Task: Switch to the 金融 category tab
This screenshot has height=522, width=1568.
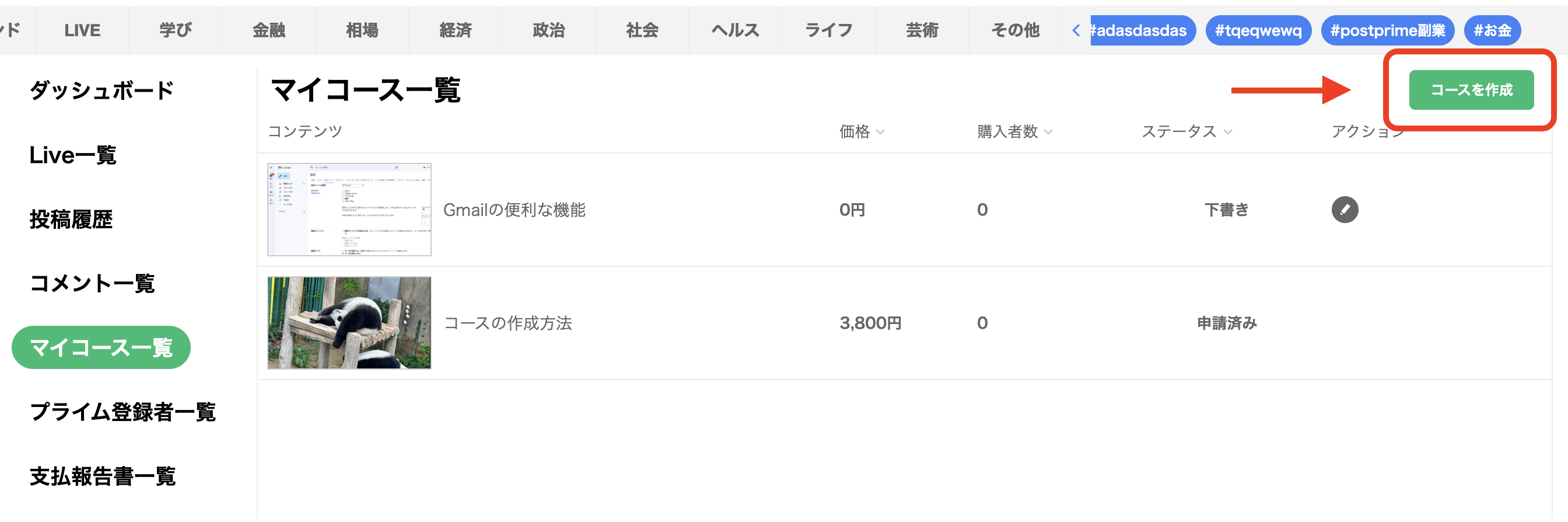Action: (x=269, y=30)
